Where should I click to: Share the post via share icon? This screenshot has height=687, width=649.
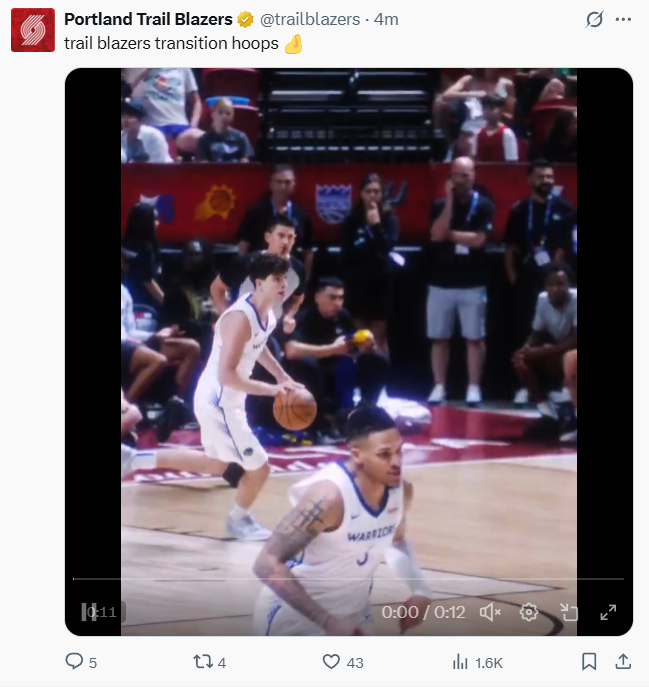[x=622, y=662]
